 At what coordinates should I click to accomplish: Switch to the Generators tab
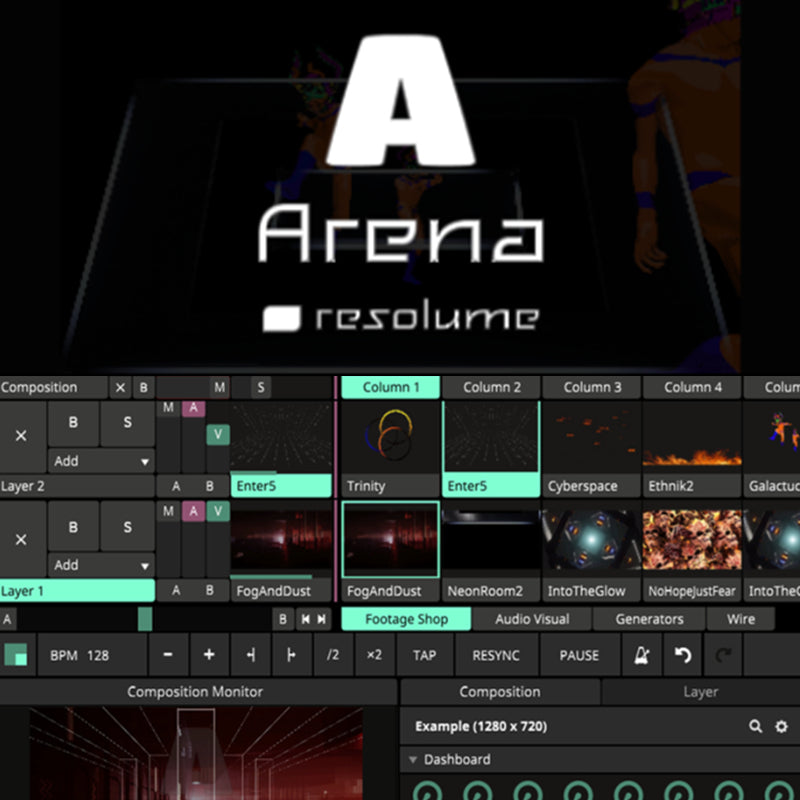pos(649,619)
